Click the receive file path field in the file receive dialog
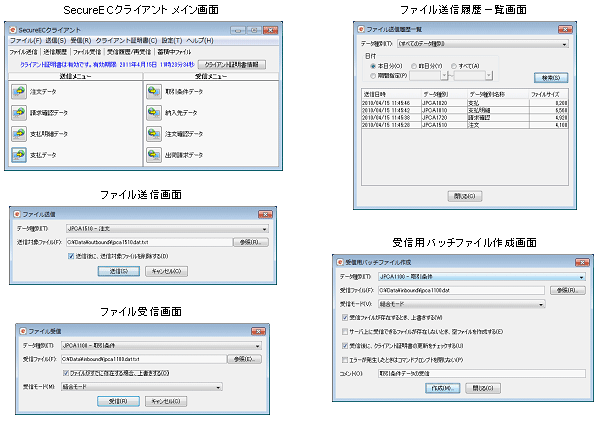 [x=144, y=359]
